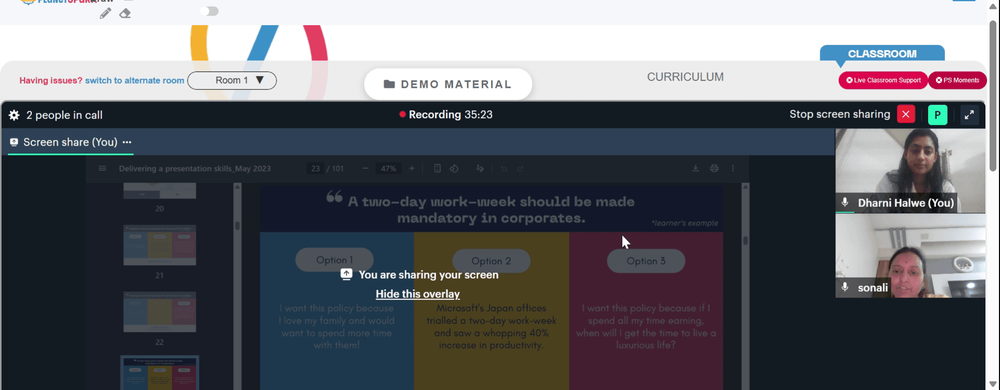Toggle the PDF sidebar hamburger menu

pos(102,169)
